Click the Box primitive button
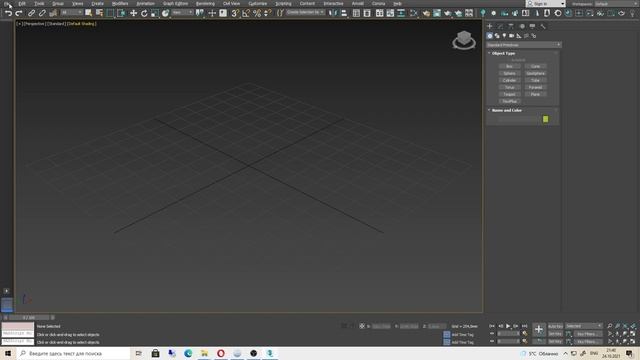 pos(509,67)
